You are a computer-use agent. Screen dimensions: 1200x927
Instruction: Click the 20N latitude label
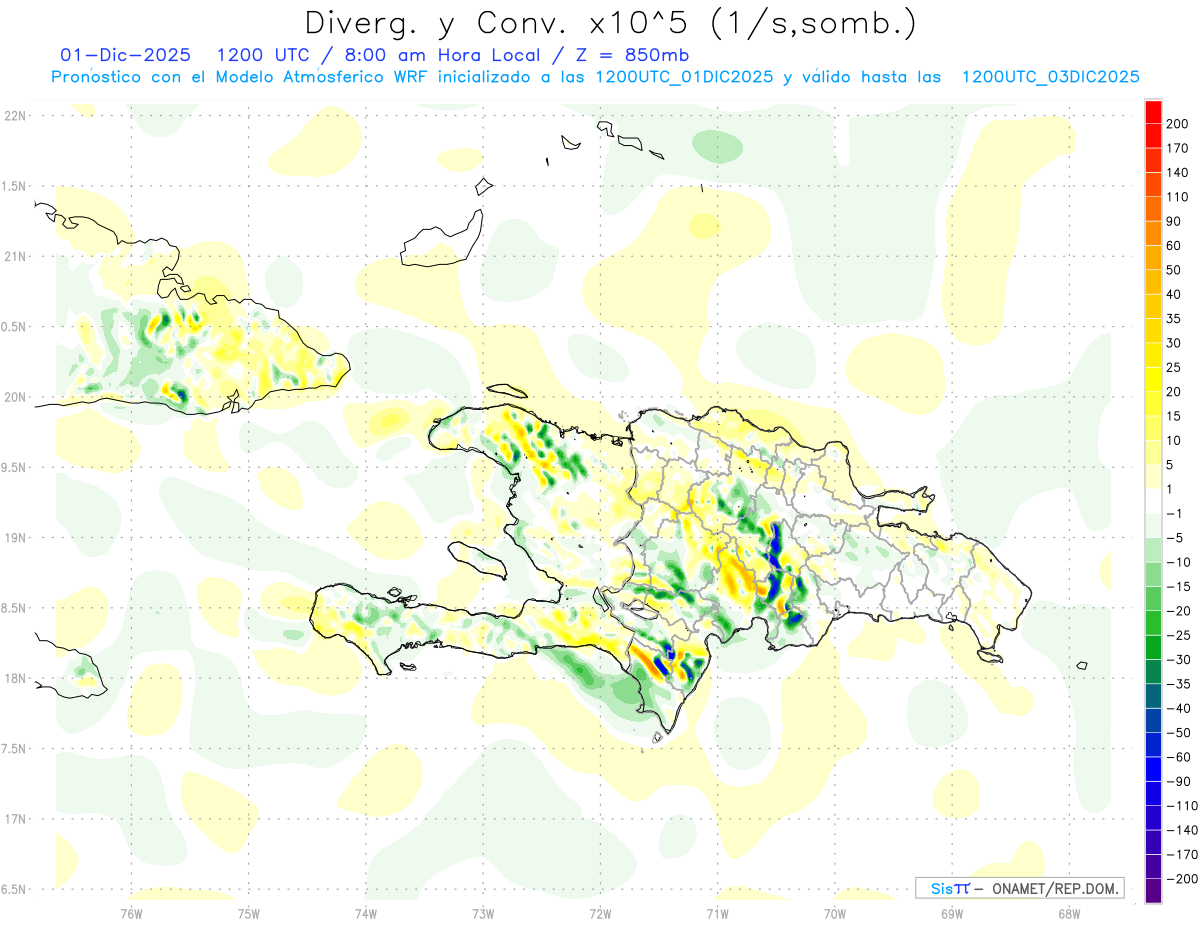click(15, 397)
